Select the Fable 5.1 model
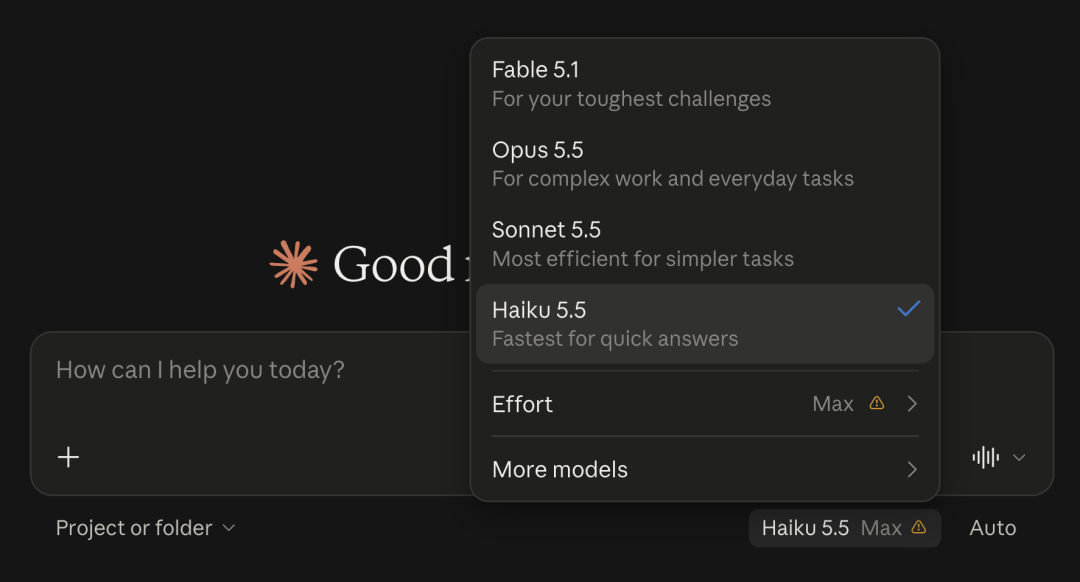Viewport: 1080px width, 582px height. point(705,84)
